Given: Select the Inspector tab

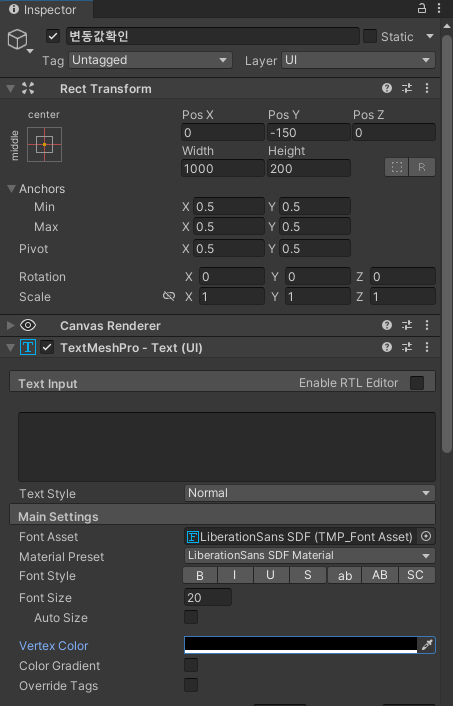Looking at the screenshot, I should tap(46, 9).
